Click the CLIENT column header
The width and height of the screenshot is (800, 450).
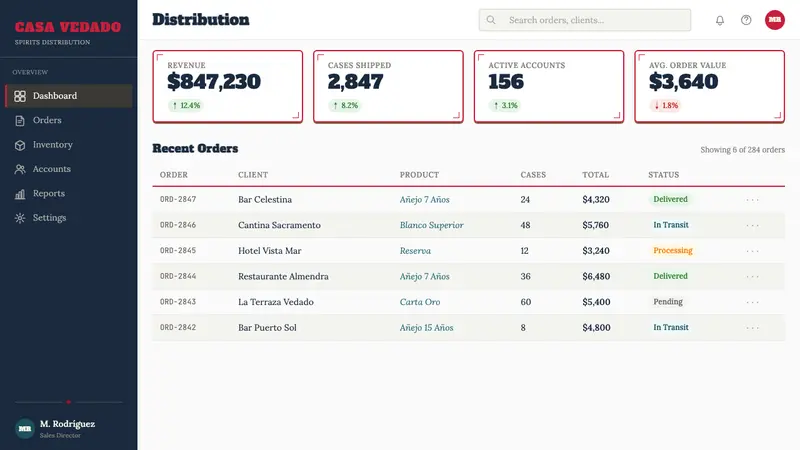(253, 174)
